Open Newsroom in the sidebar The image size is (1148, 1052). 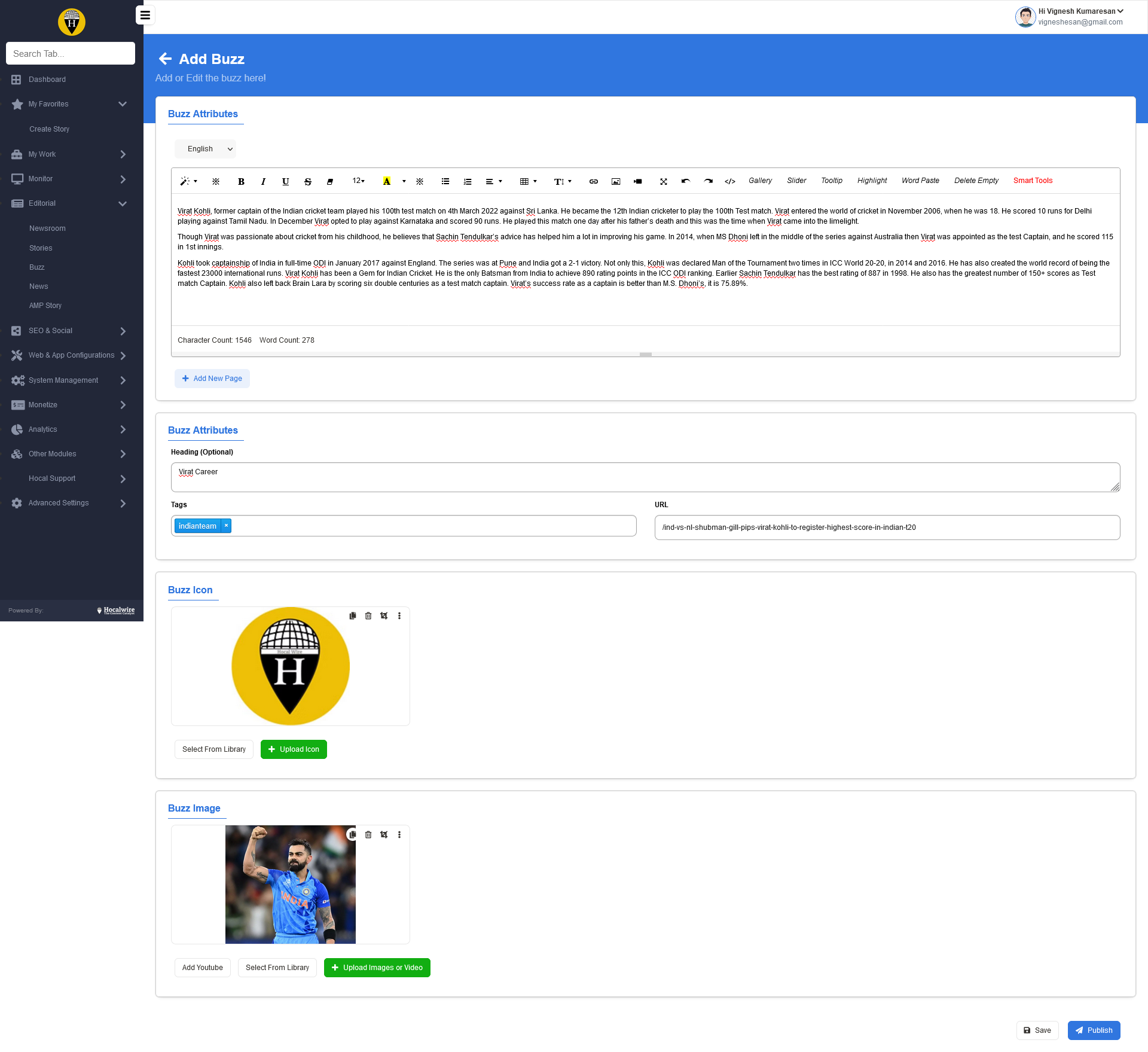tap(47, 228)
